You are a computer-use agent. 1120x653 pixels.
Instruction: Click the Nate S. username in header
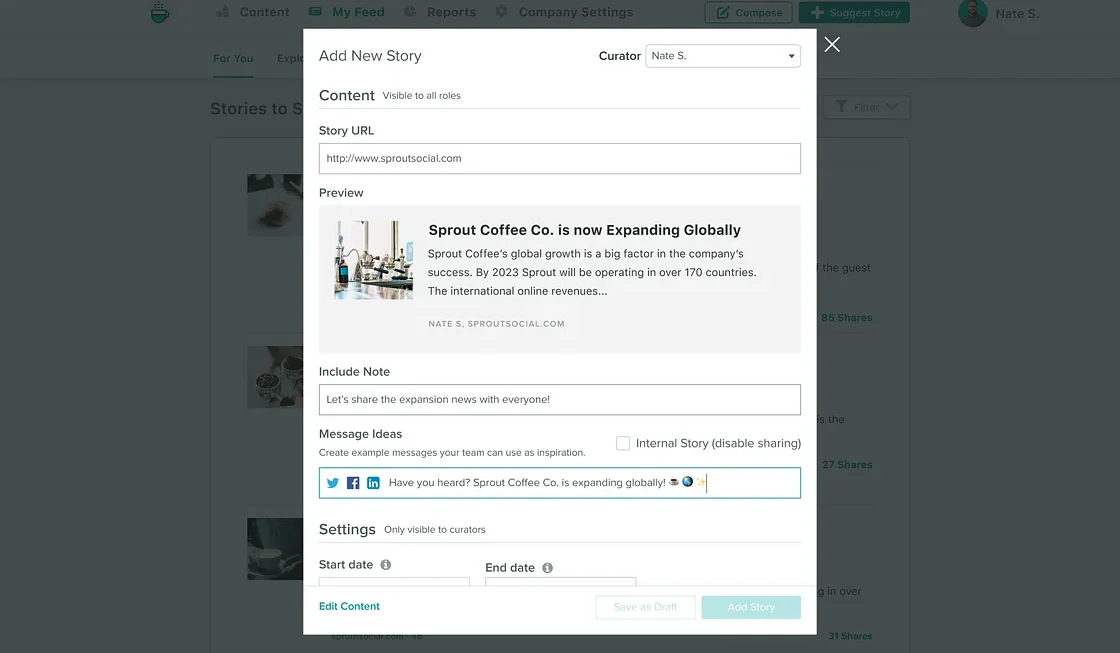pos(1017,14)
